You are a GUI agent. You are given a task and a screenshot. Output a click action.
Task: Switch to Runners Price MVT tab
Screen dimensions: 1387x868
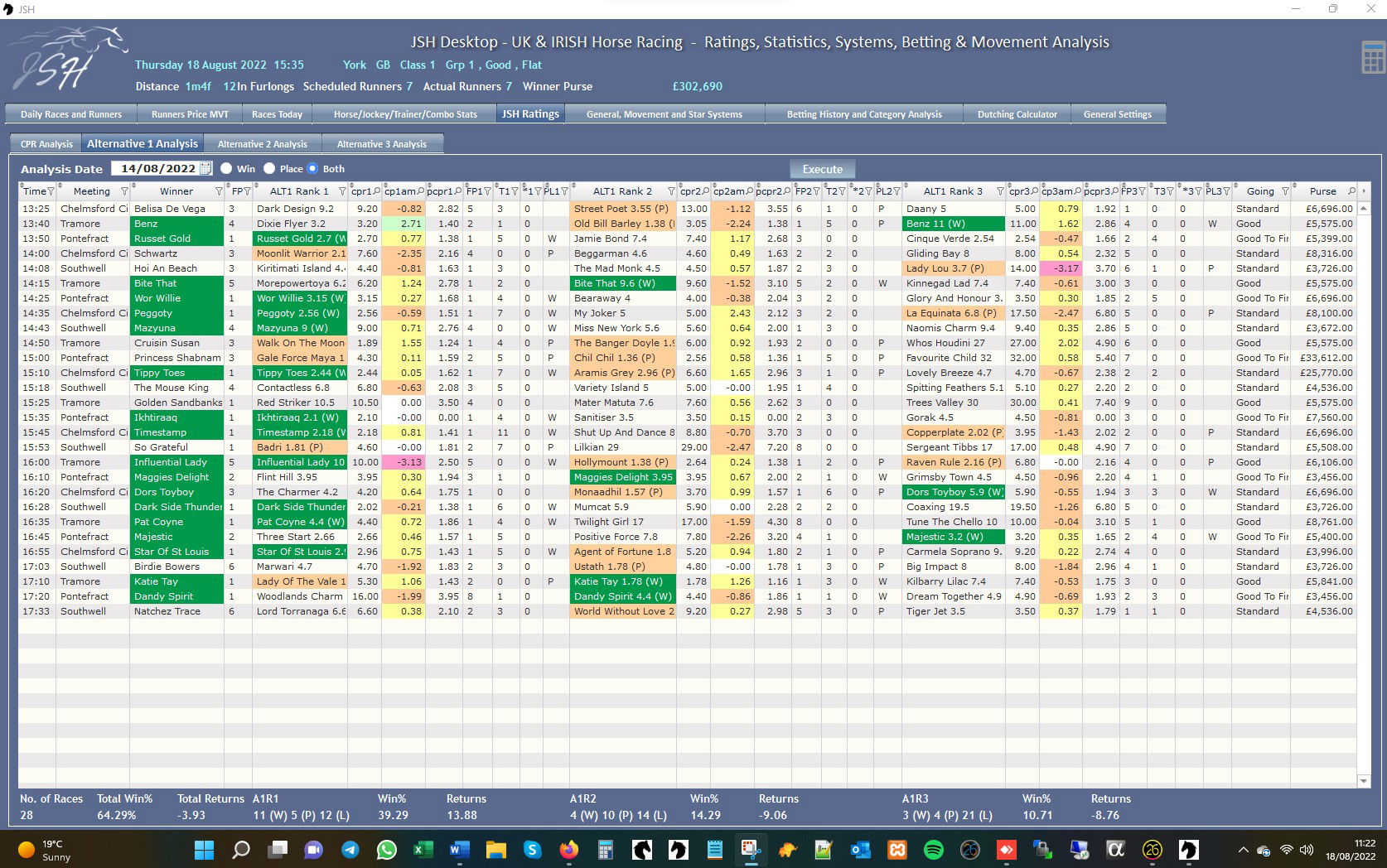pos(190,114)
